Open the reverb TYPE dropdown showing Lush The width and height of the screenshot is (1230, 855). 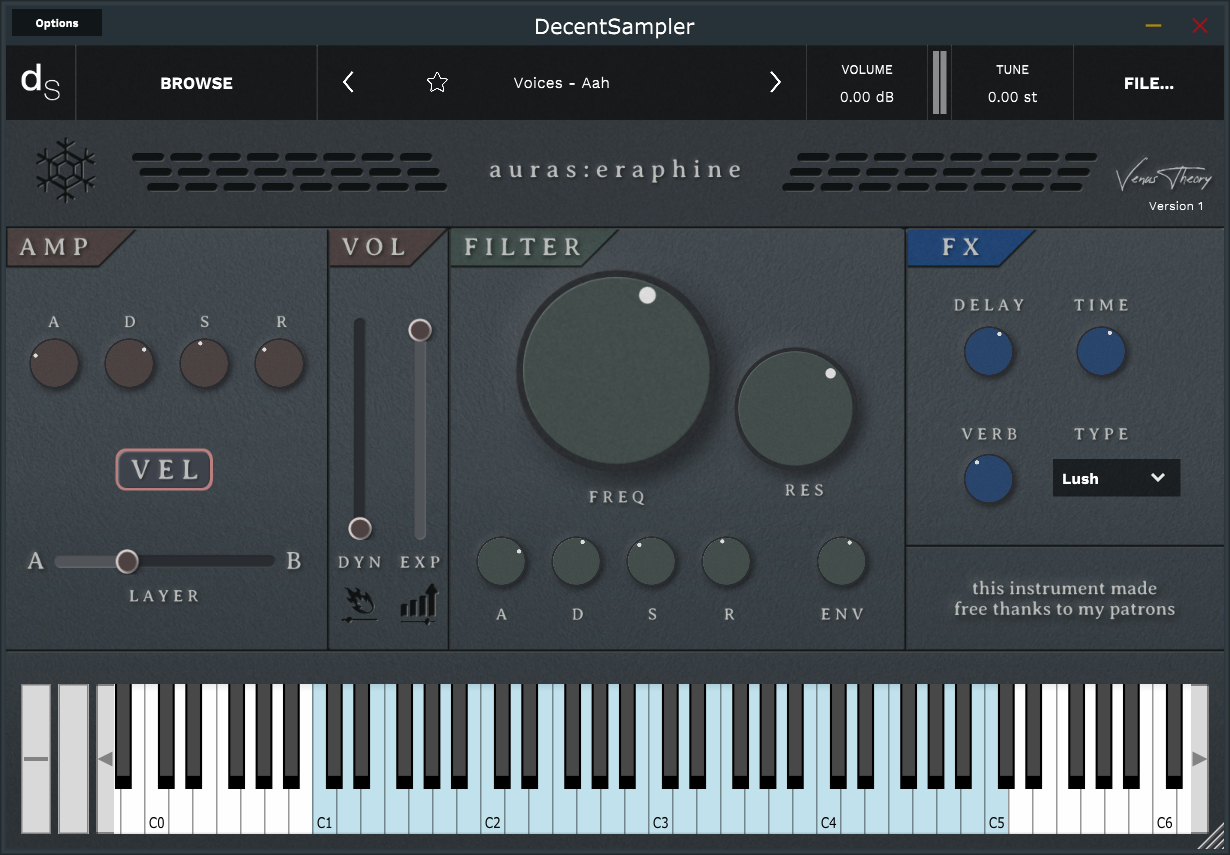[1116, 478]
